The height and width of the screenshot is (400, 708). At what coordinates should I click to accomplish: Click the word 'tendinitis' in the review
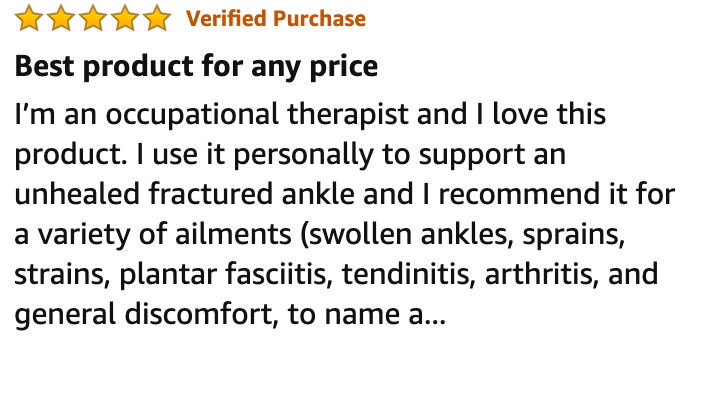406,274
